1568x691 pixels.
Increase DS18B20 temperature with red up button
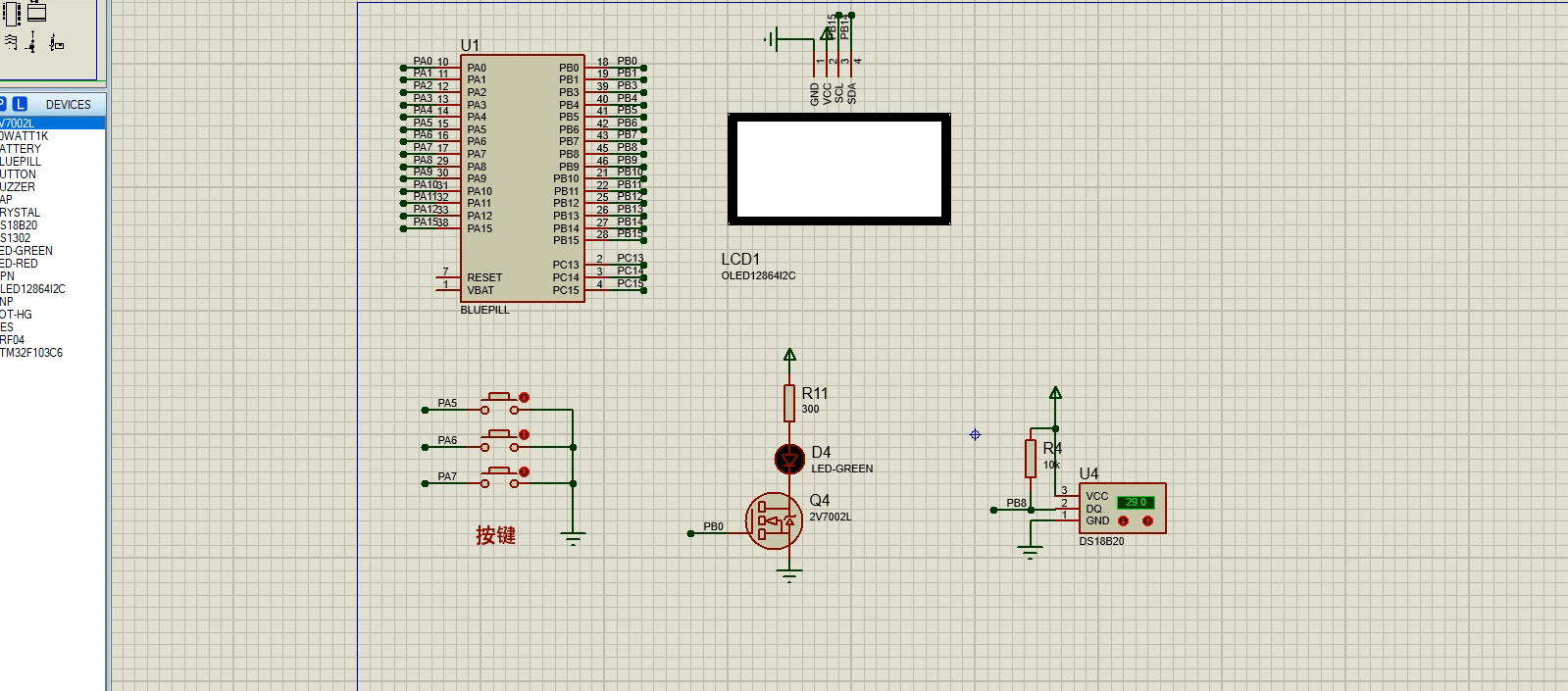[1147, 521]
